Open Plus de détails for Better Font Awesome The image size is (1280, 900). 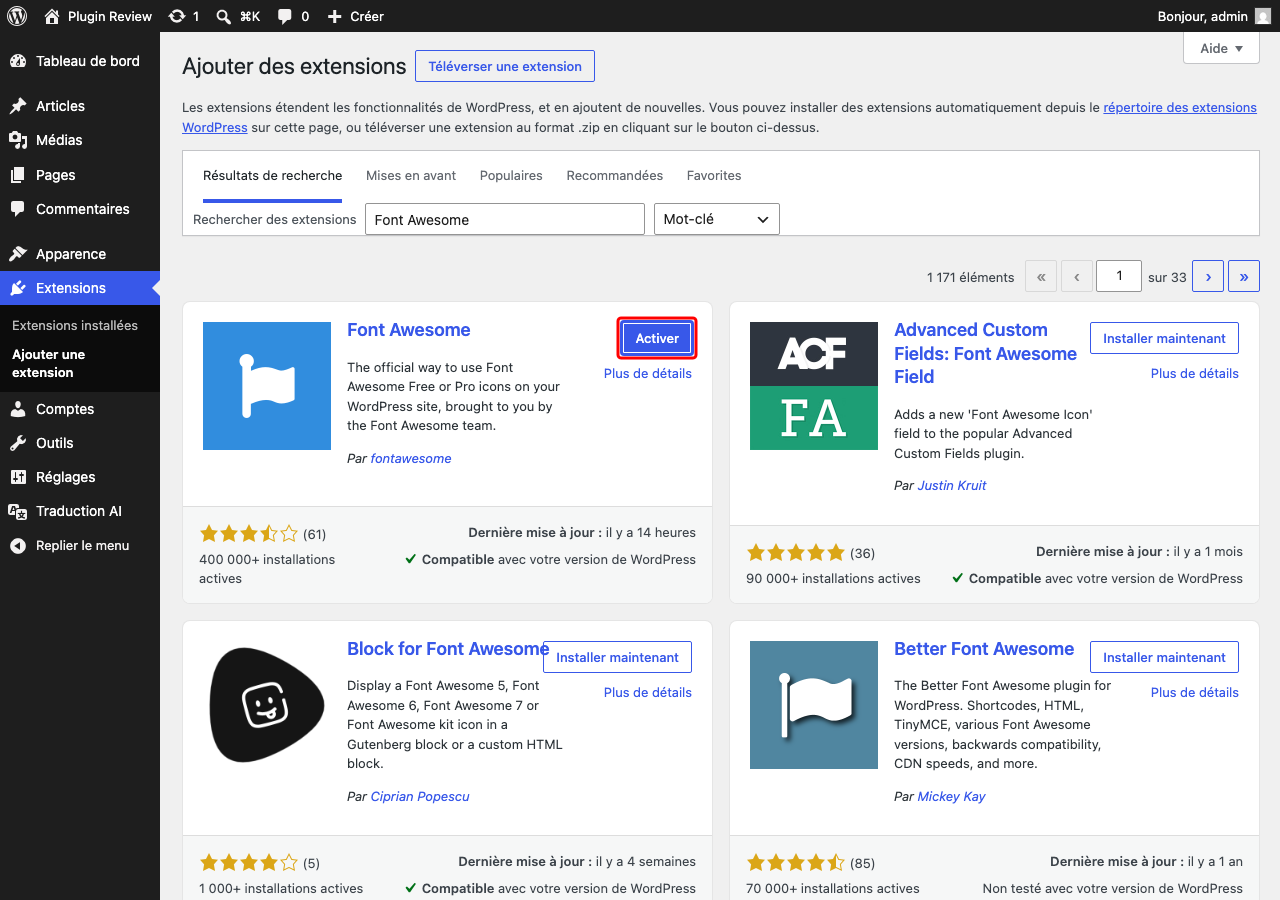[x=1195, y=693]
